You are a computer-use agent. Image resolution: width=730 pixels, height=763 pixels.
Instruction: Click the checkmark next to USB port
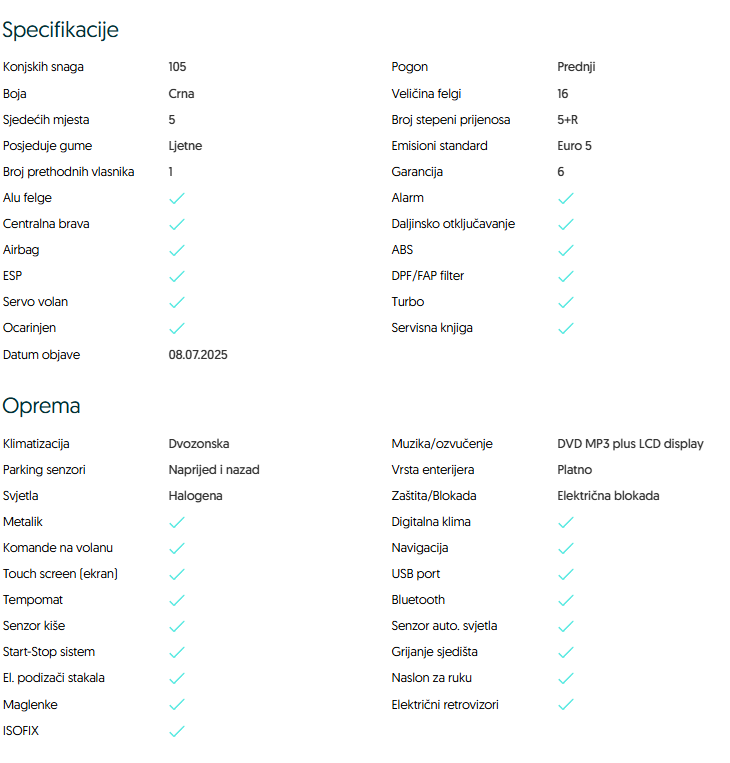(x=565, y=574)
